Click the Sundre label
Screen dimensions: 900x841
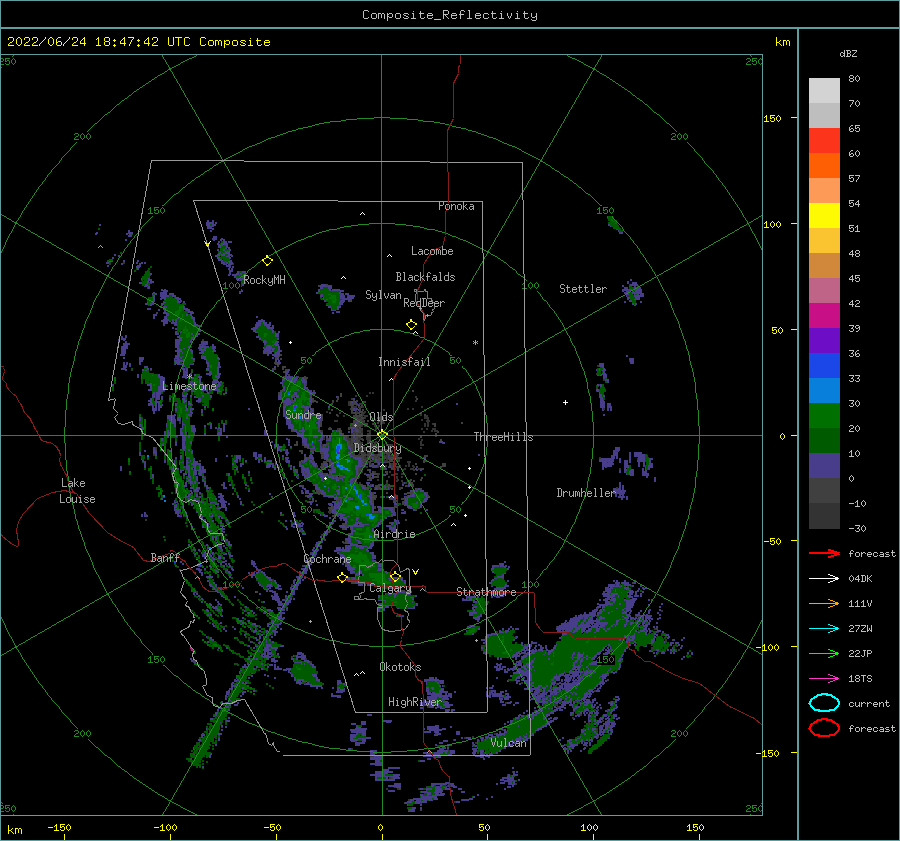(303, 414)
